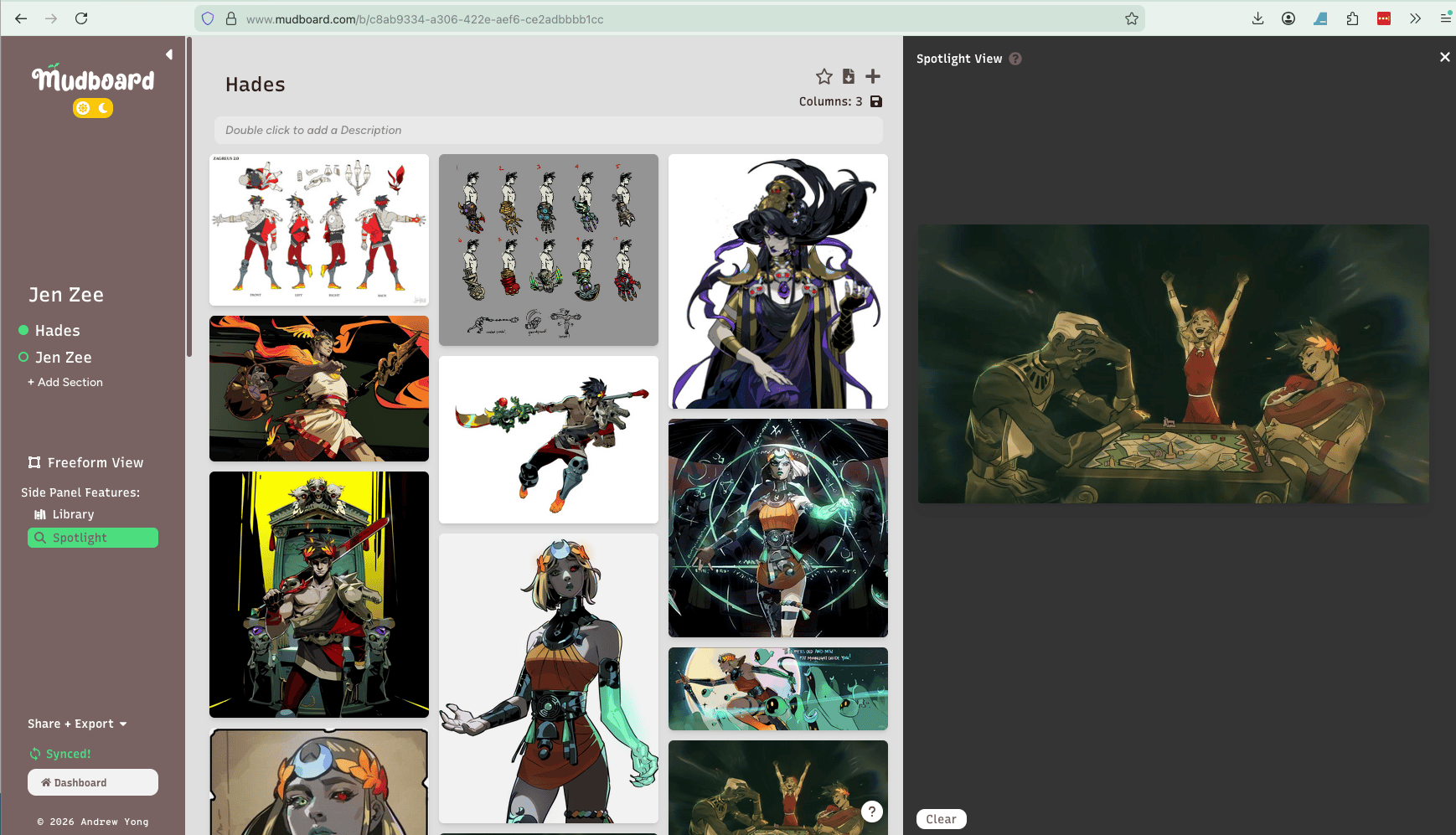
Task: Toggle the Library side panel feature
Action: (x=73, y=514)
